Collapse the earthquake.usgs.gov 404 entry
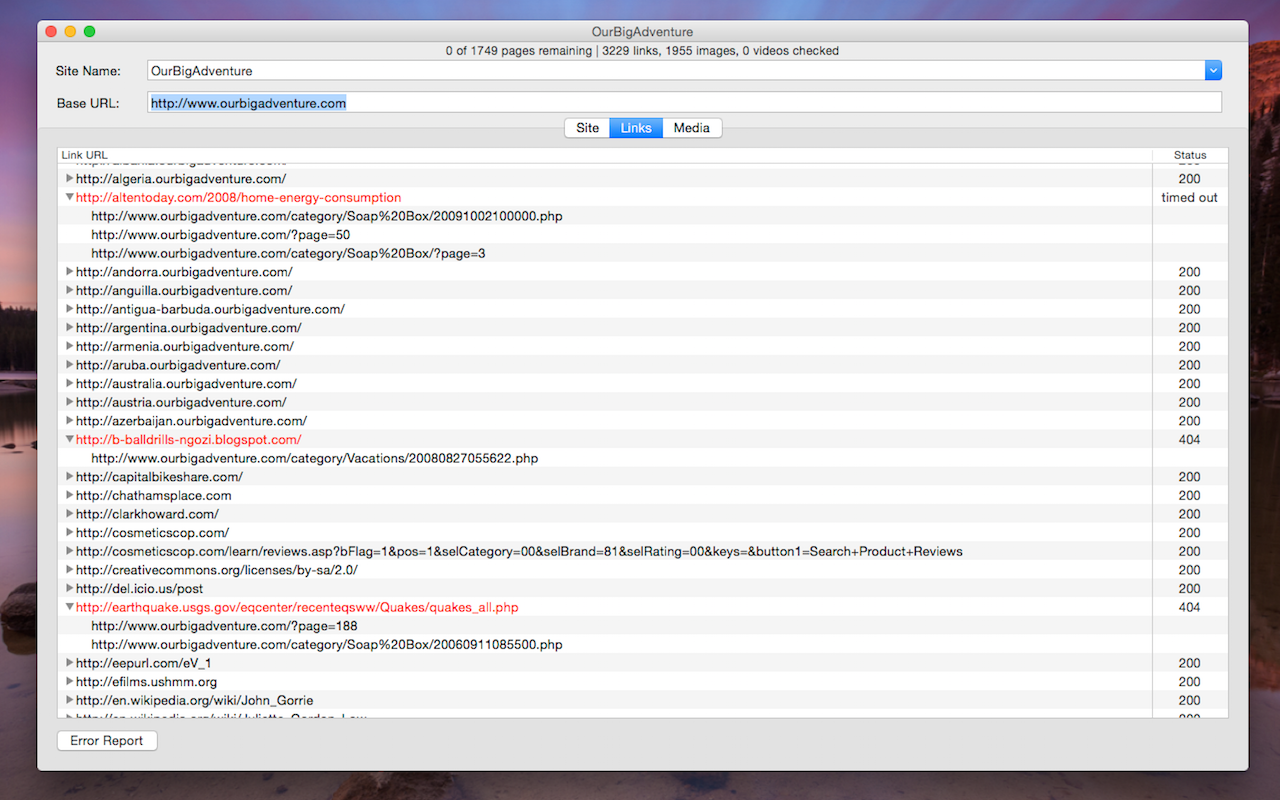 point(69,607)
